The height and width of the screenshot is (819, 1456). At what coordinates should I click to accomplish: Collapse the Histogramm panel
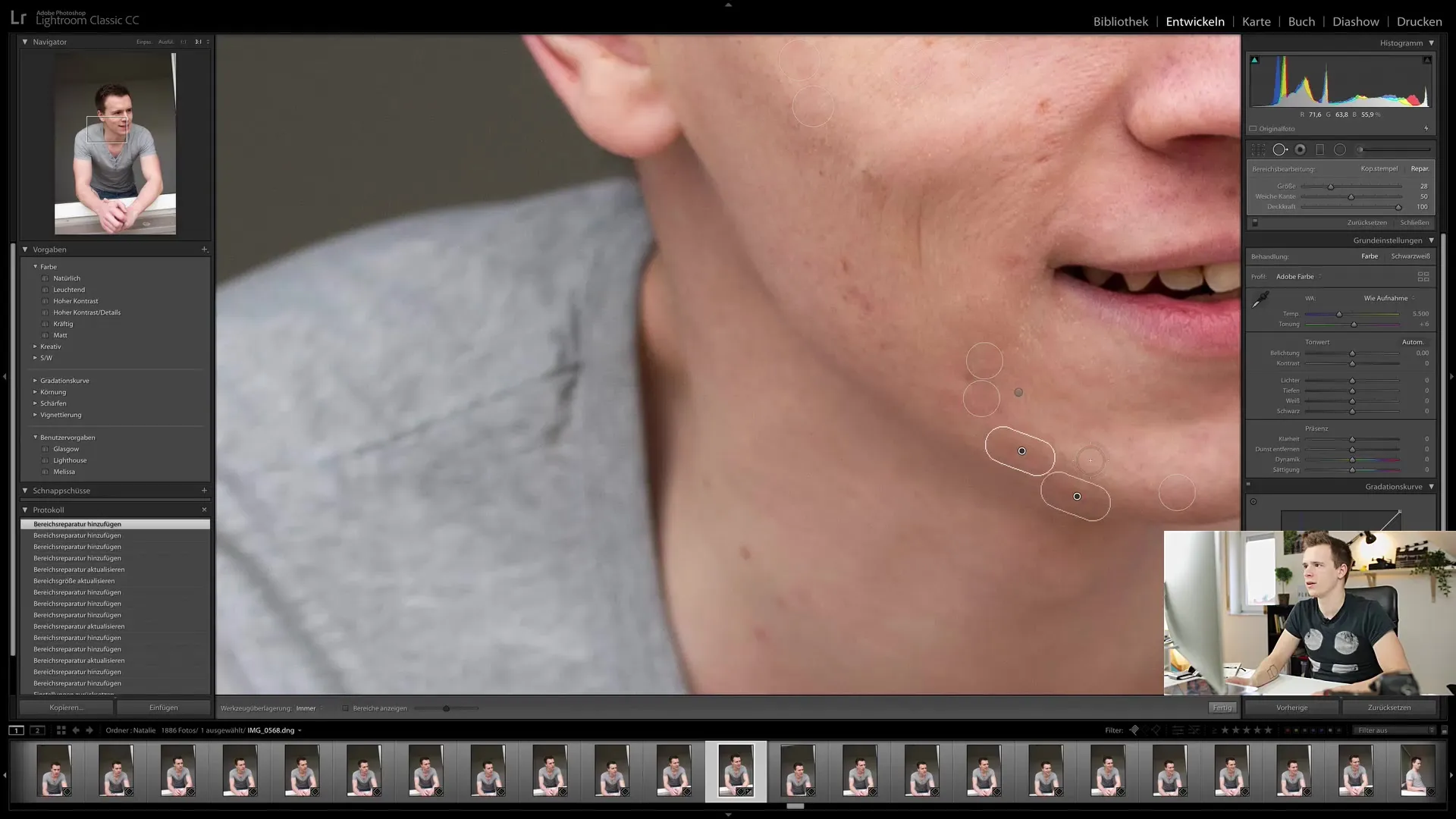pos(1431,43)
